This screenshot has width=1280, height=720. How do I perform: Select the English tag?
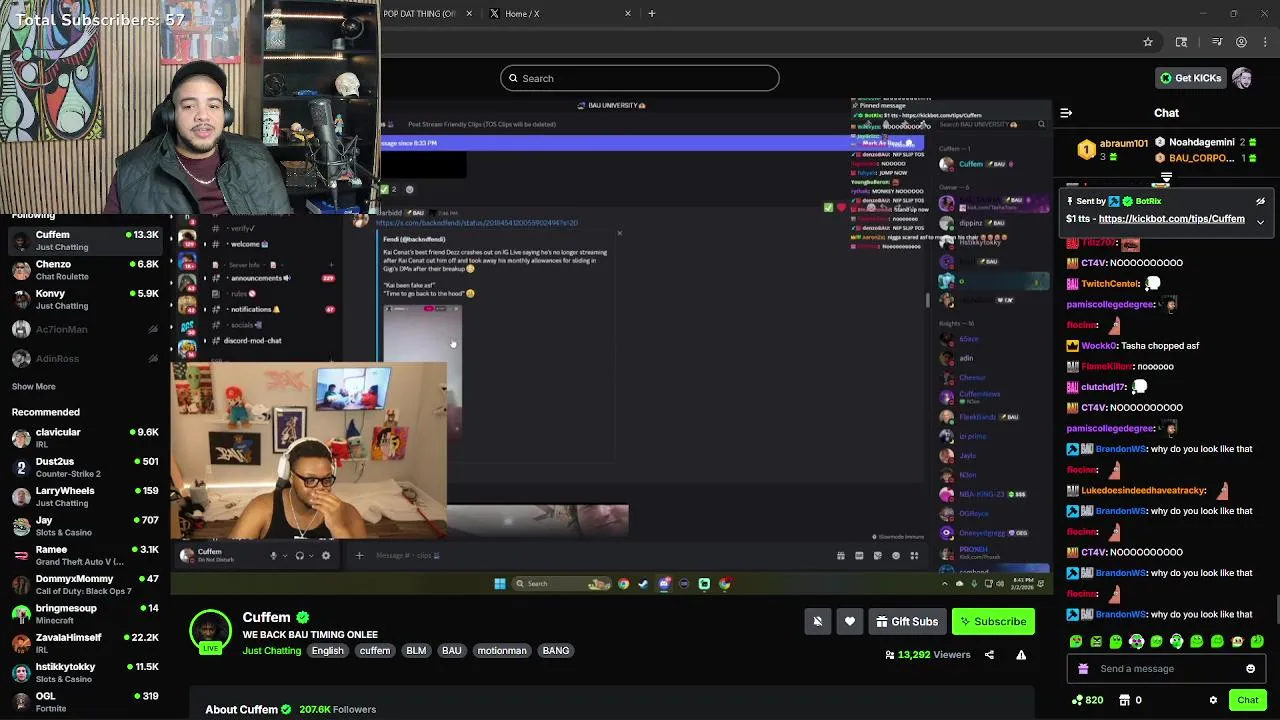[x=327, y=651]
